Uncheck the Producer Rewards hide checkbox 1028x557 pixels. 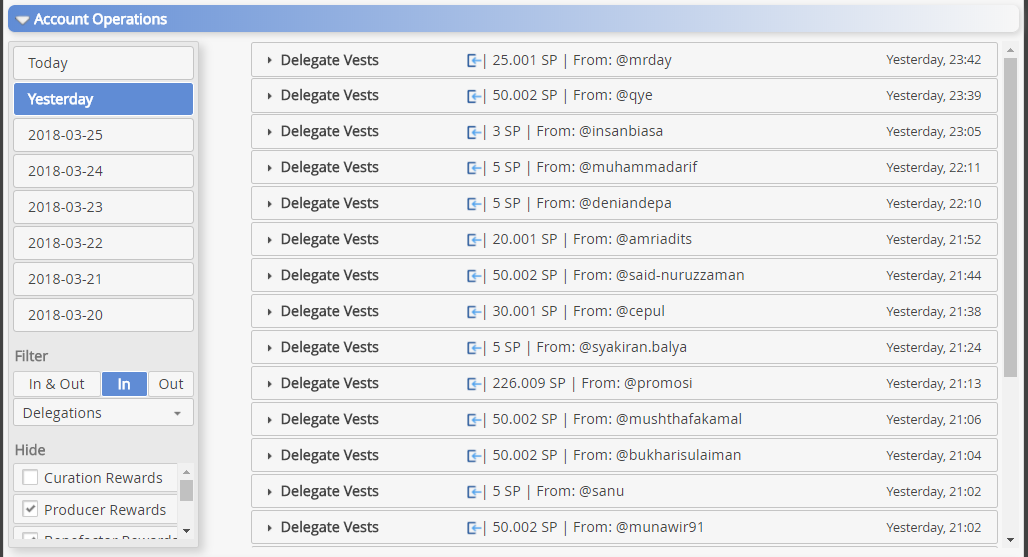tap(31, 509)
